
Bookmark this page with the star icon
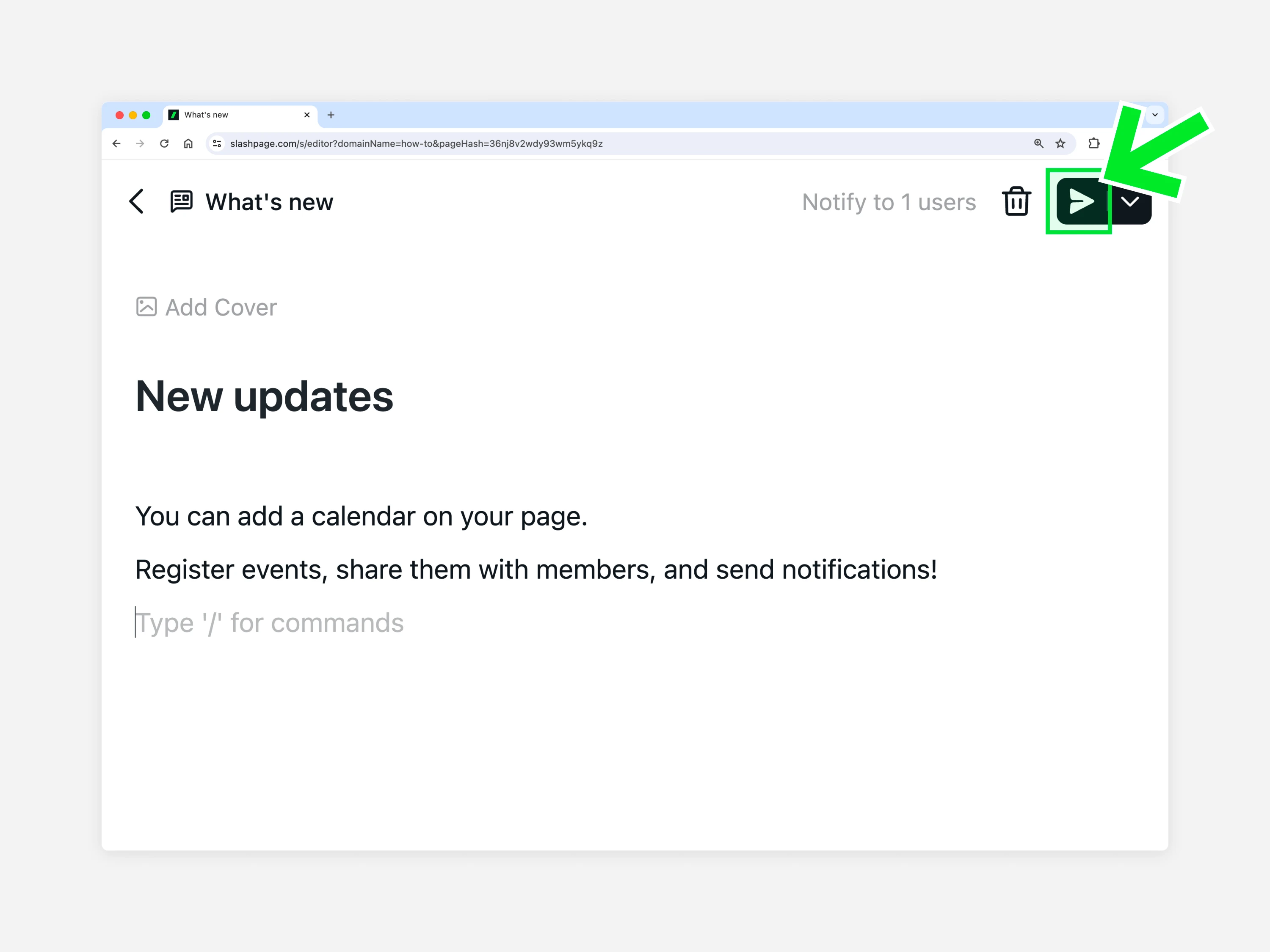(x=1060, y=143)
